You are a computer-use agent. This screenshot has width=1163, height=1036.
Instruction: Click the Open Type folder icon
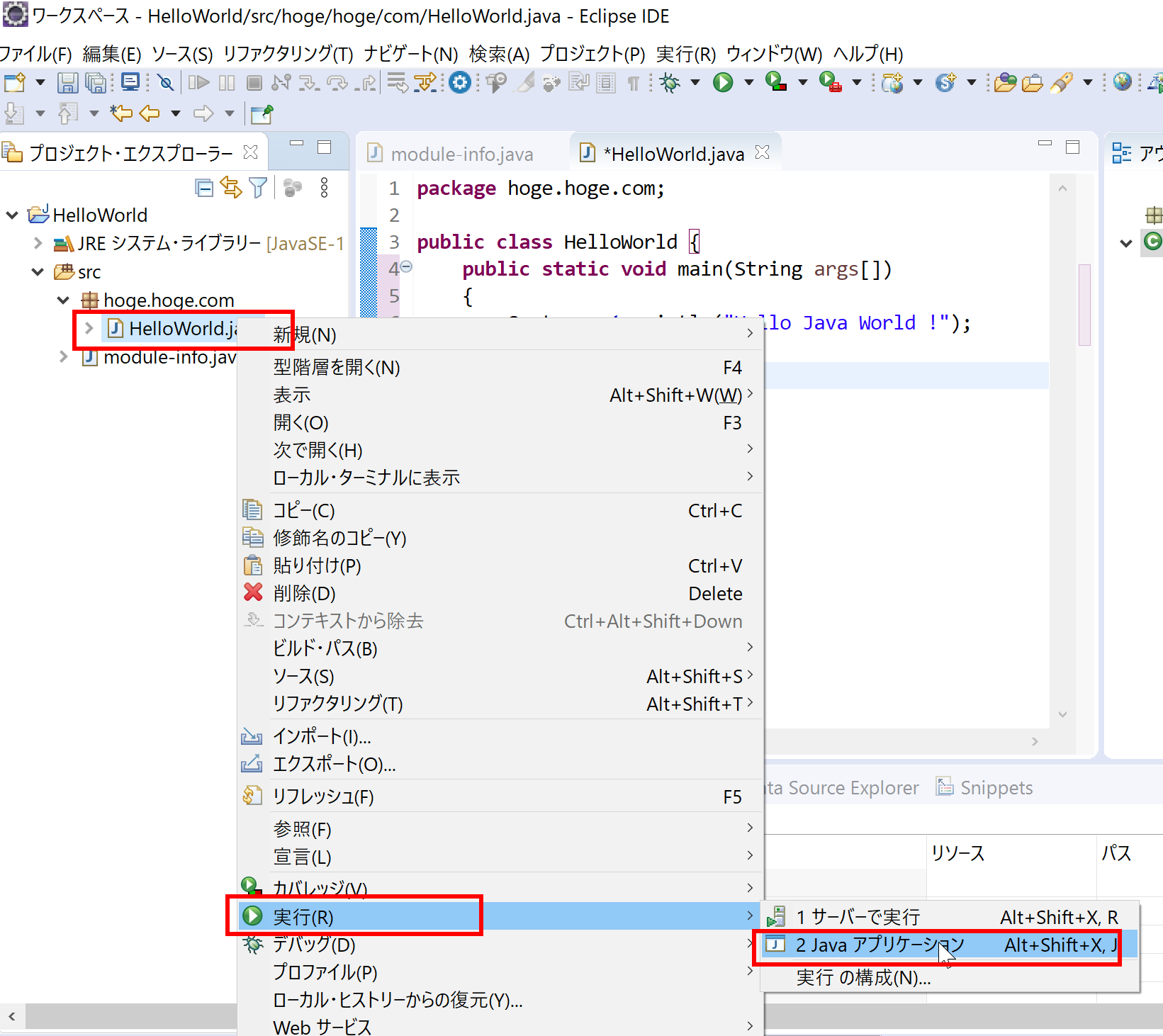1005,83
